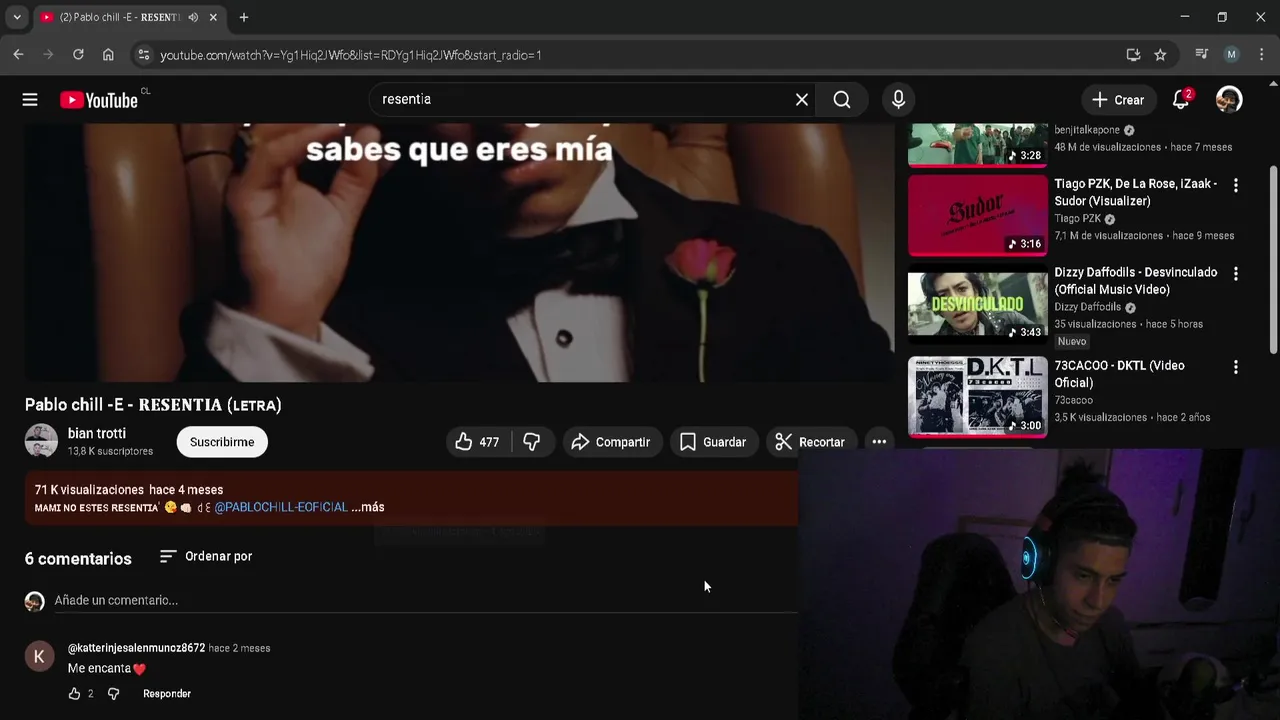Open the notifications bell

1181,99
